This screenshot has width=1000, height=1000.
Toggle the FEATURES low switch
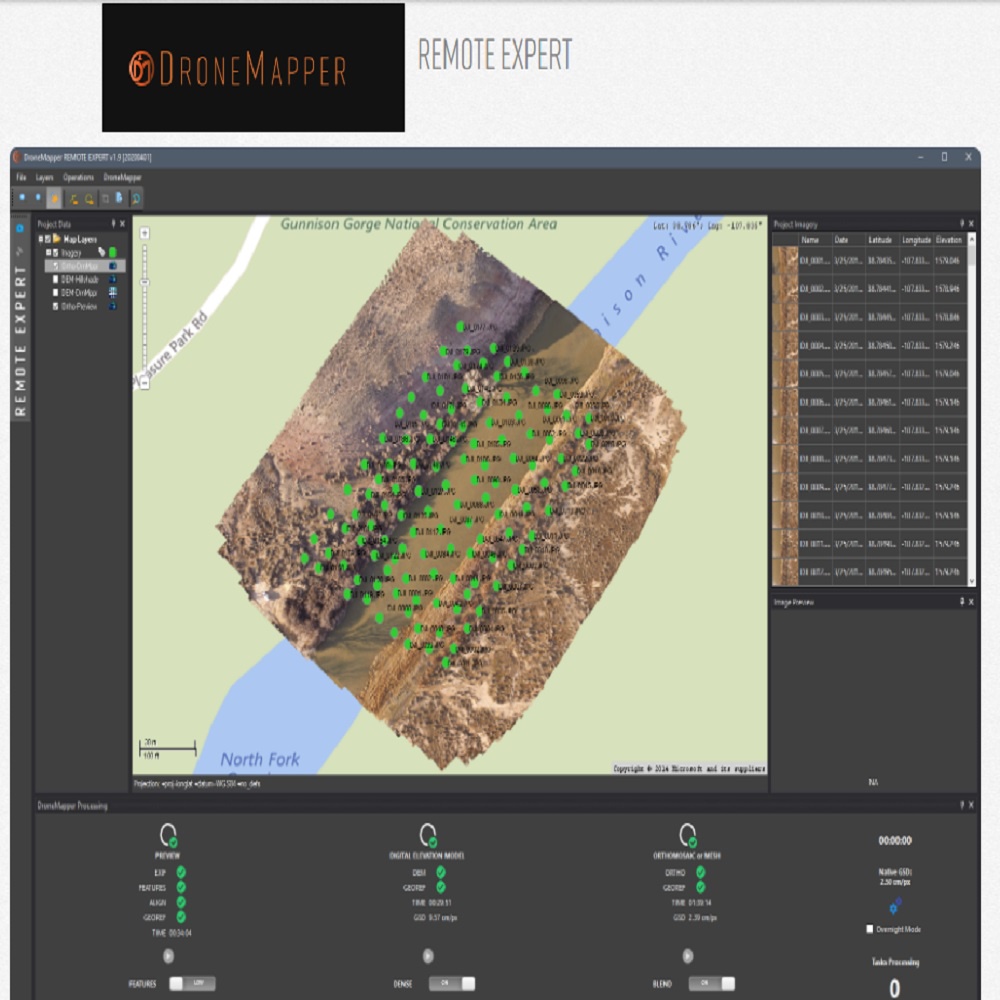click(x=192, y=983)
